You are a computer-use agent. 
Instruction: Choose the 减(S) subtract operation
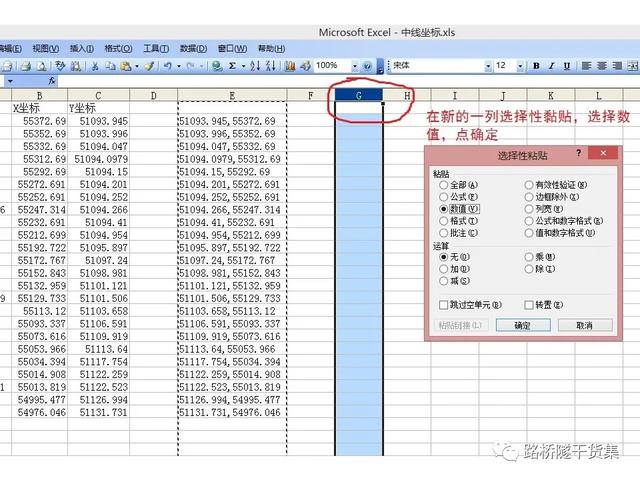coord(455,281)
